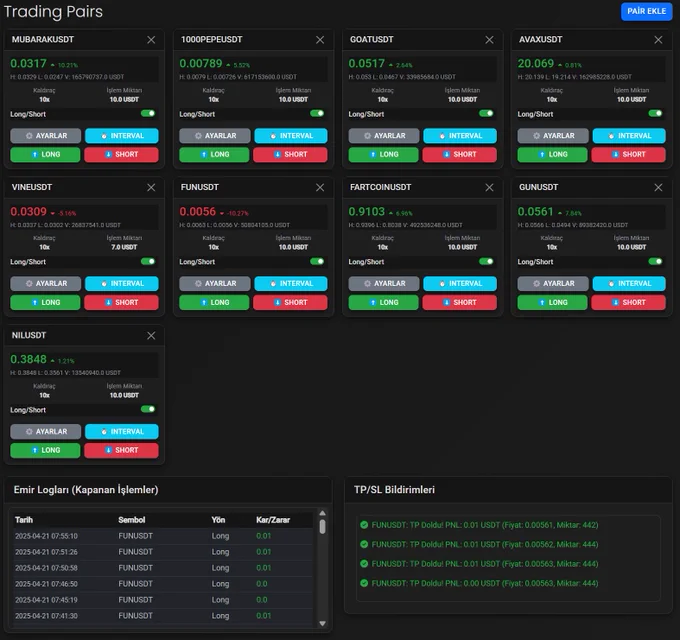
Task: Toggle Long/Short switch for GOATUSDT
Action: 486,113
